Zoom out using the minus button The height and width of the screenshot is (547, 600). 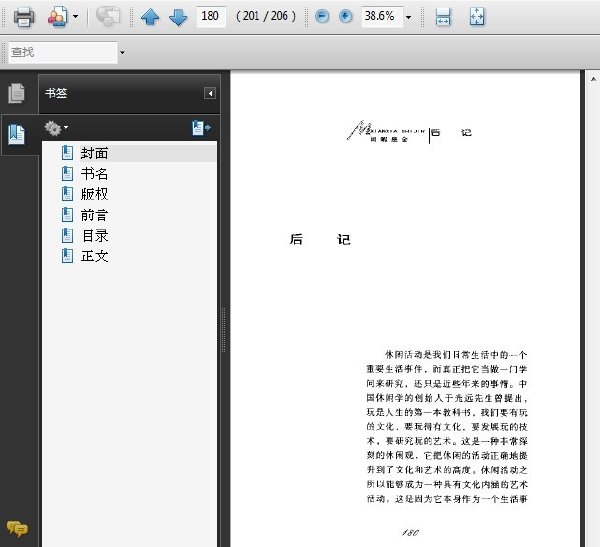[x=322, y=16]
